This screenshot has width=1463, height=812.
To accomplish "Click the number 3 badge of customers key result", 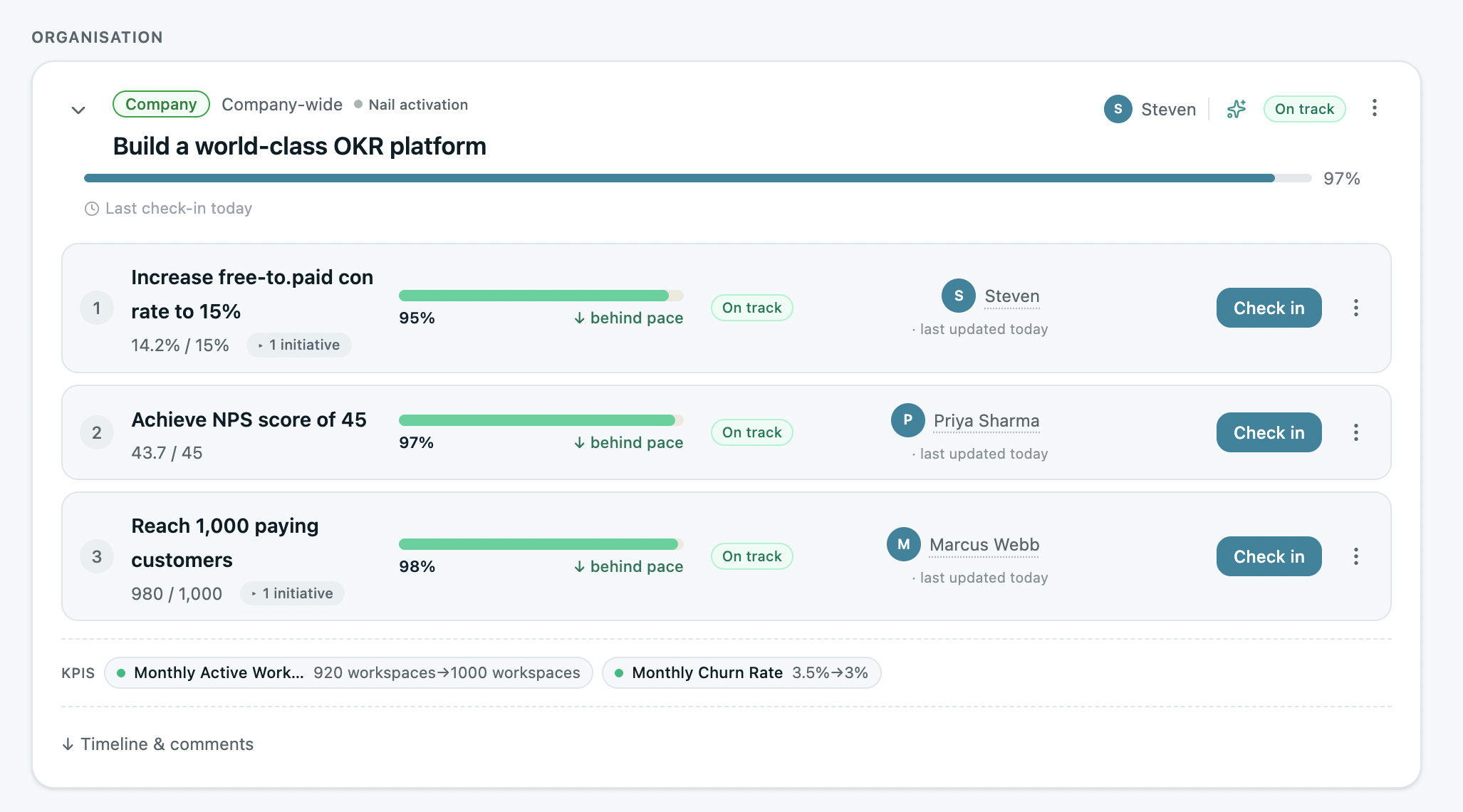I will [x=97, y=556].
